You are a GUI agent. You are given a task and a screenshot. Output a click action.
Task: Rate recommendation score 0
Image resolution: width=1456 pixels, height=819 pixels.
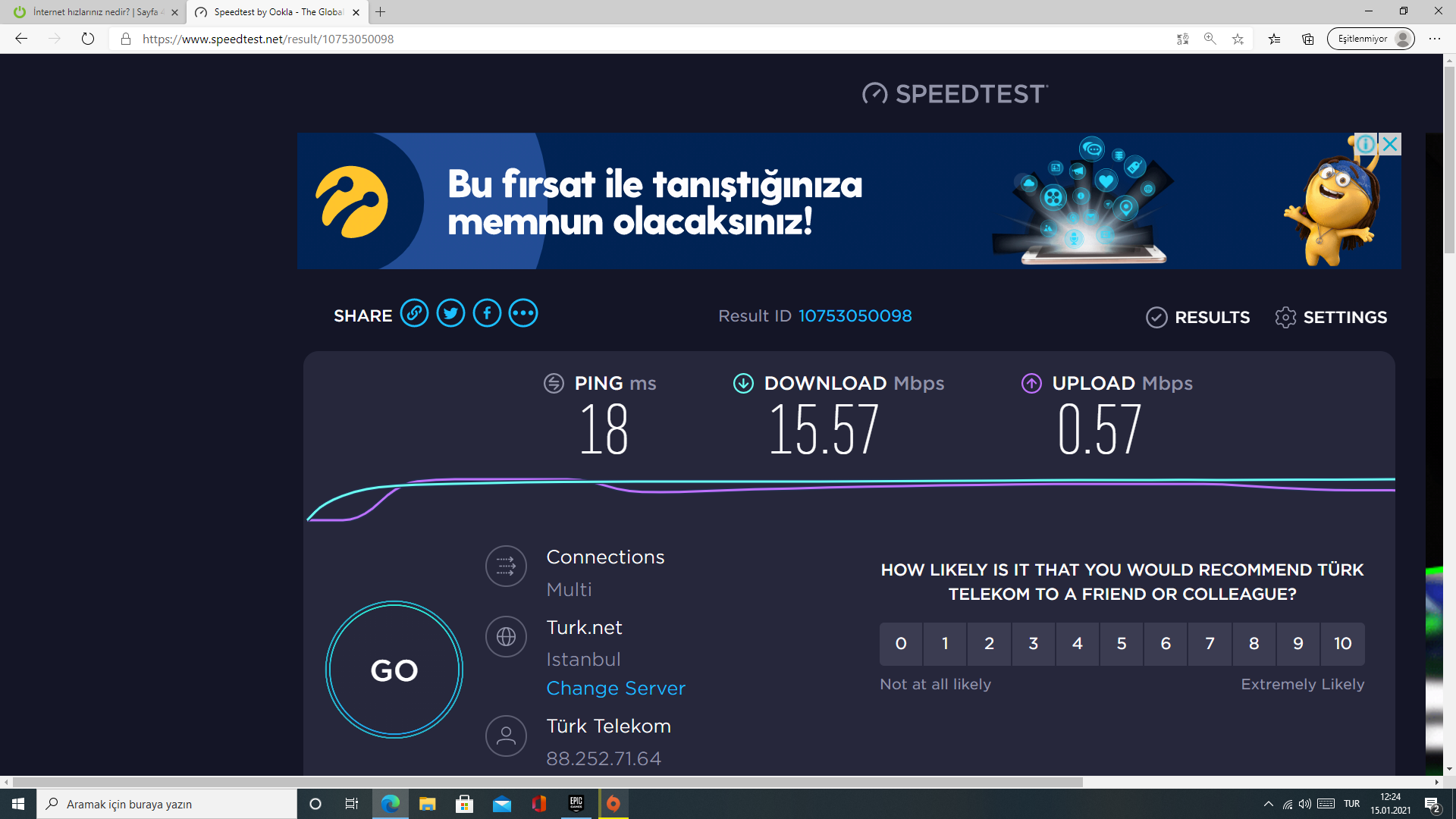[901, 644]
